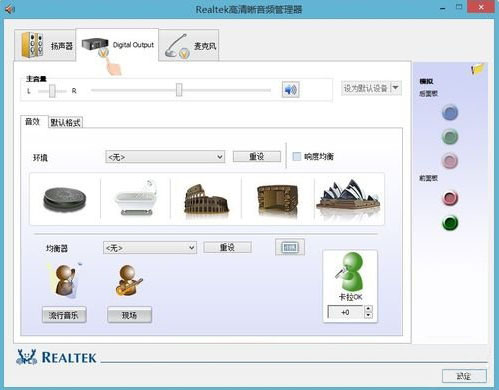Click the main volume slider handle
Screen dimensions: 499x390
pyautogui.click(x=179, y=90)
